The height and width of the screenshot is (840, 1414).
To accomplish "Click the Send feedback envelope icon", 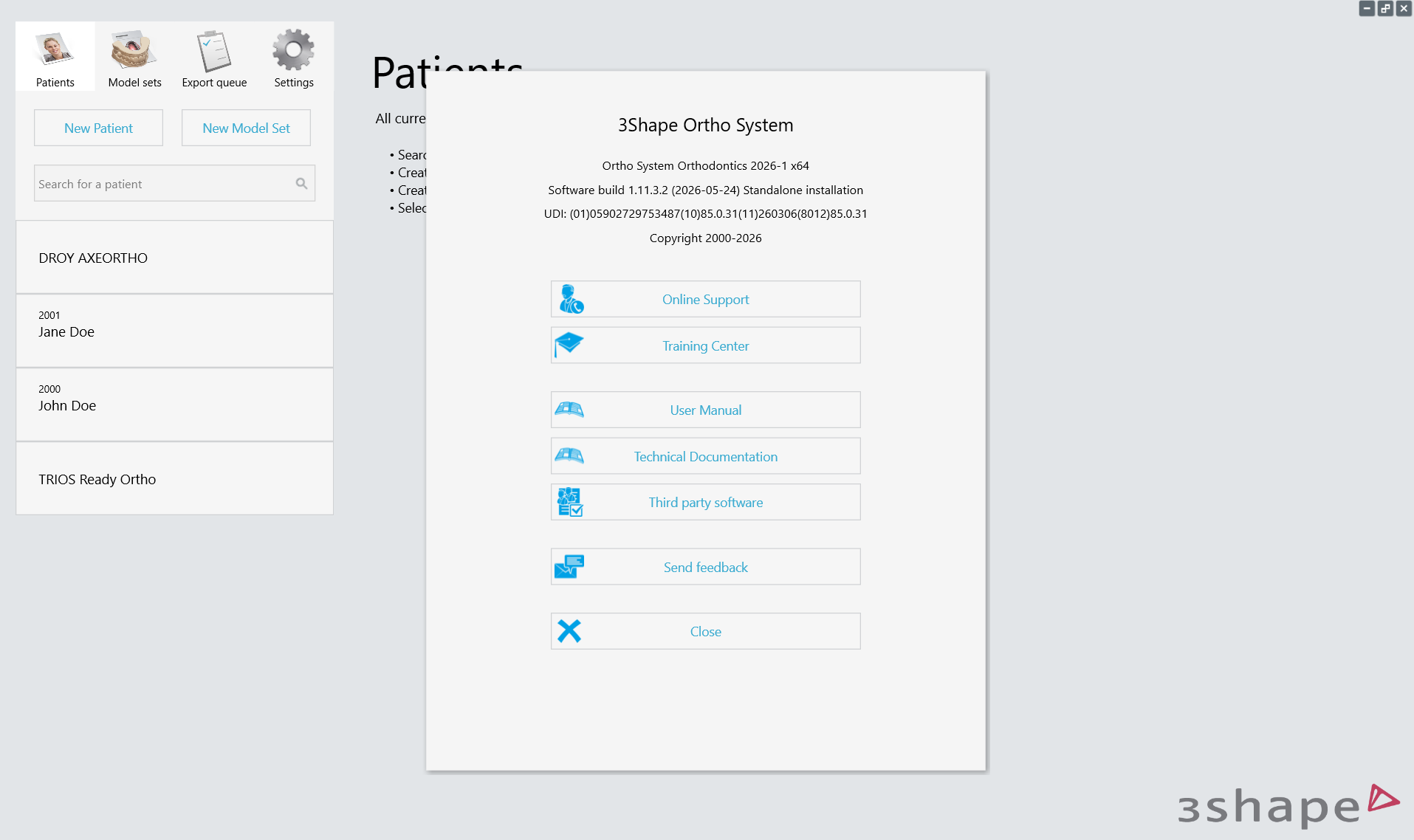I will coord(569,566).
